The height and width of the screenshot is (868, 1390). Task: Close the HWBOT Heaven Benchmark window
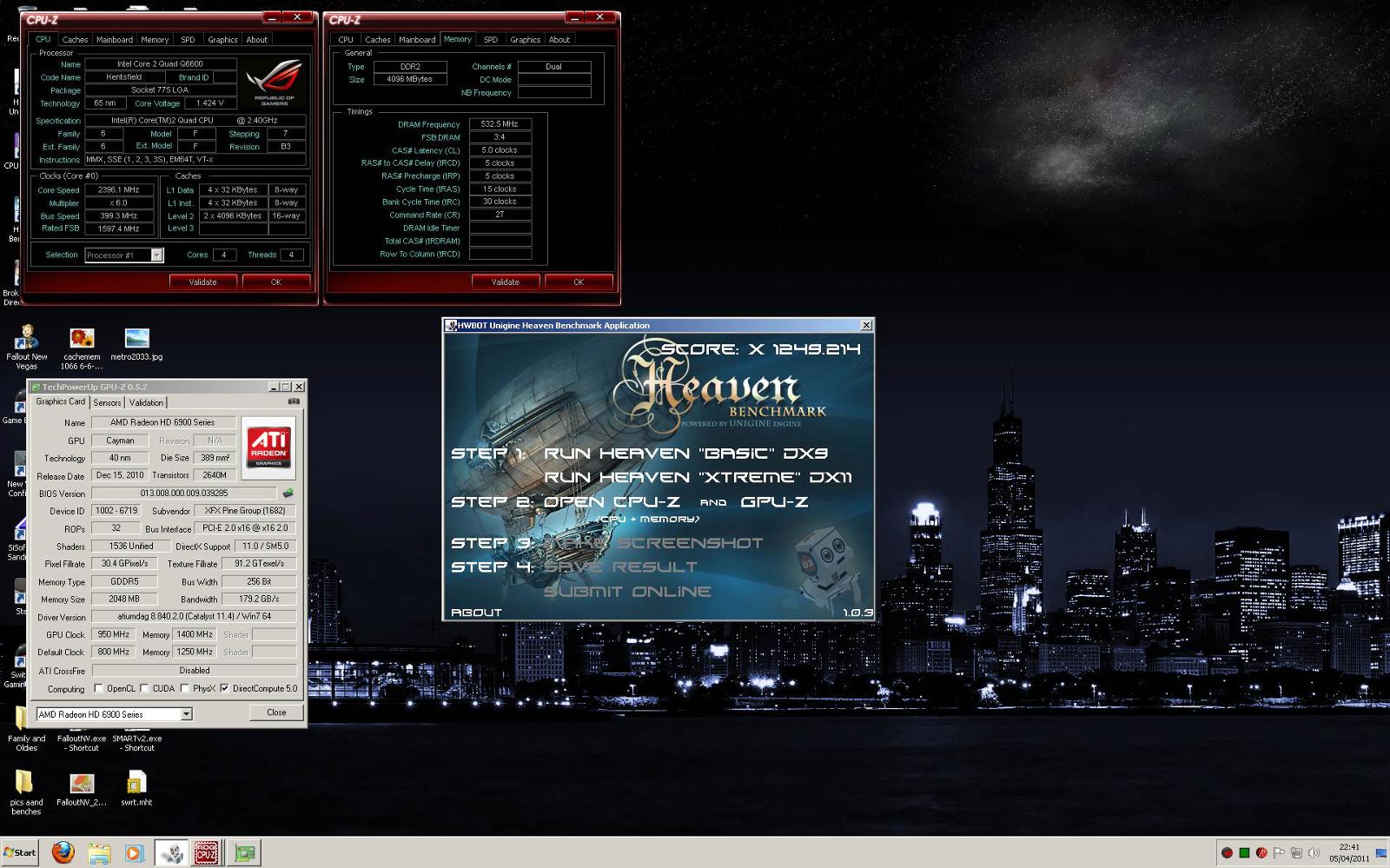866,325
